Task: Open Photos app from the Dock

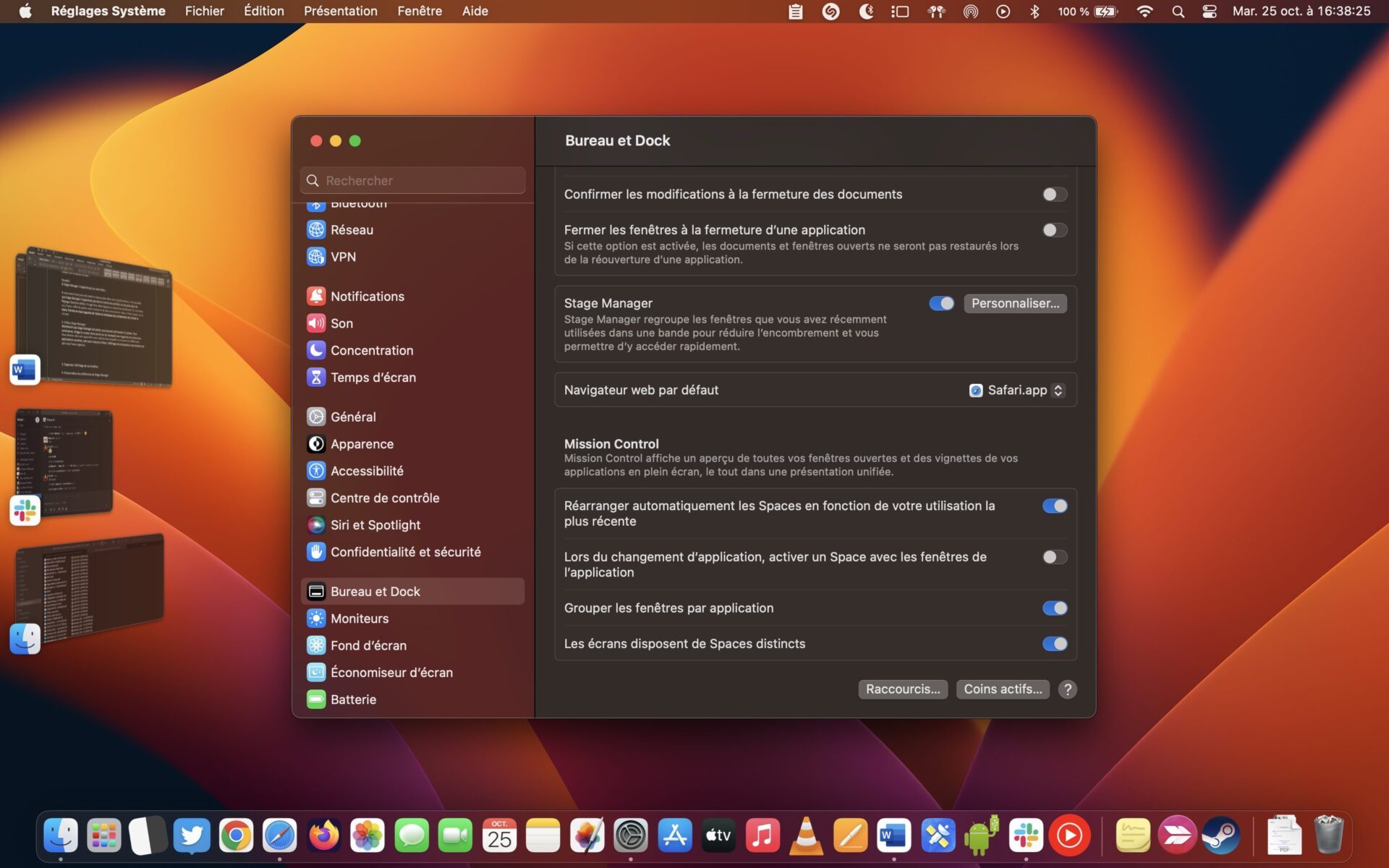Action: click(x=368, y=836)
